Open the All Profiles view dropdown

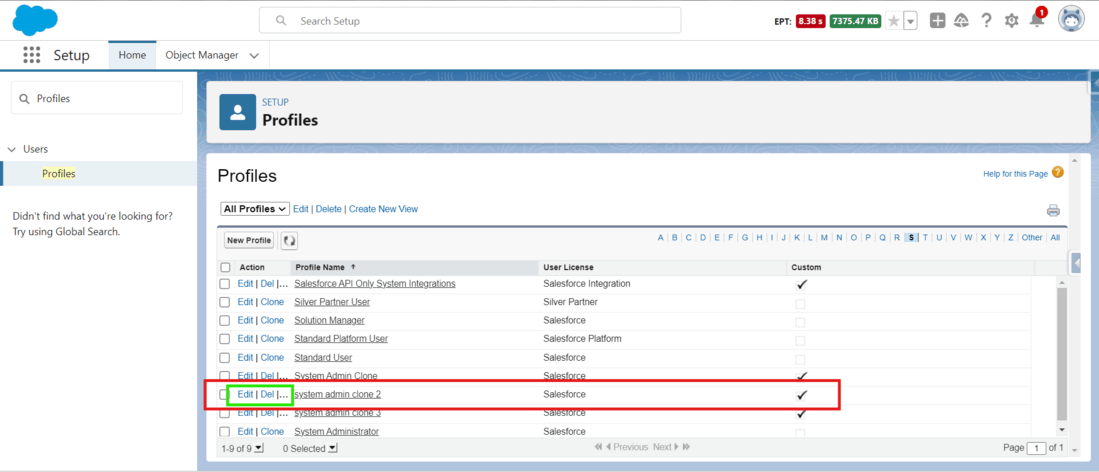[255, 209]
